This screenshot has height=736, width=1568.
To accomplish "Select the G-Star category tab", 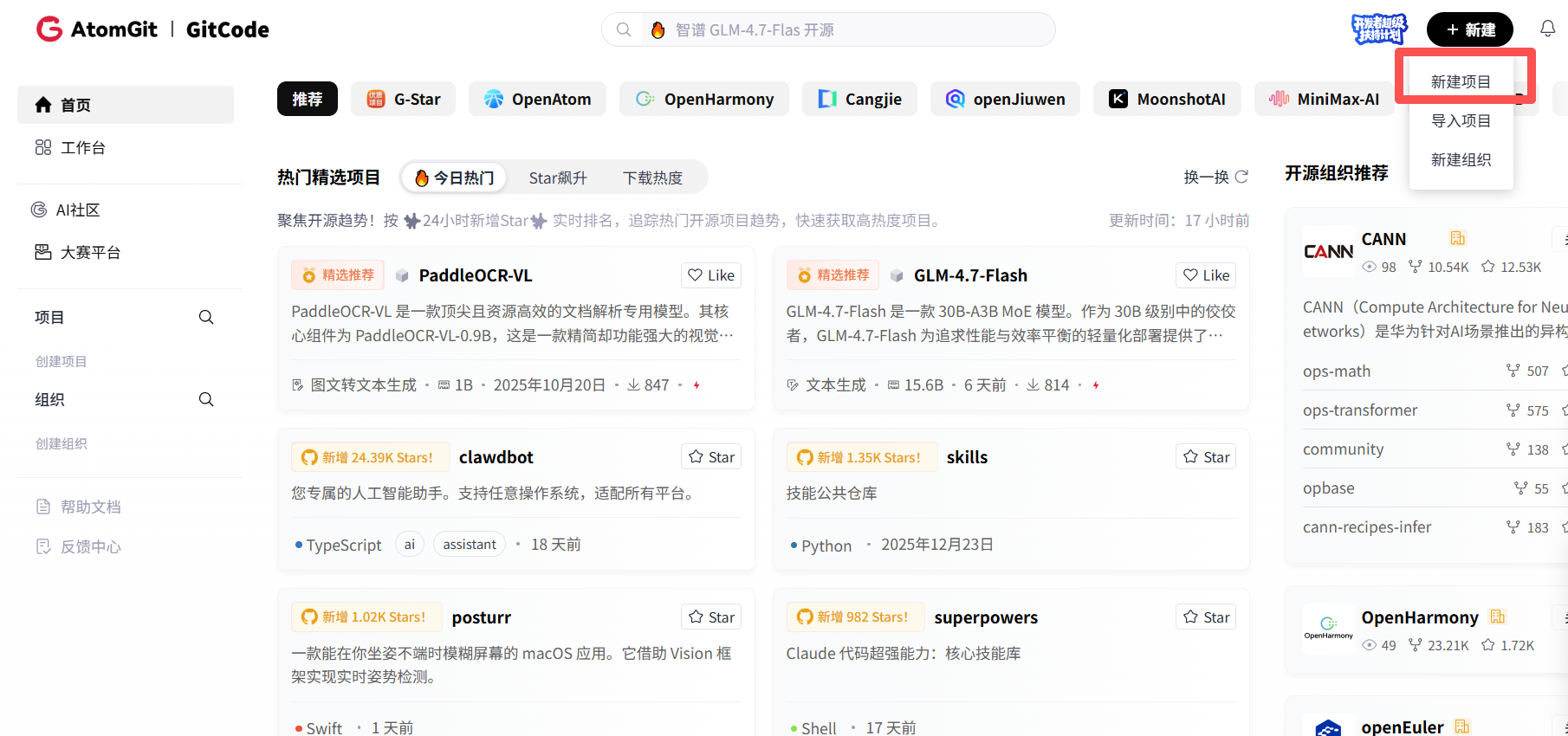I will pyautogui.click(x=404, y=99).
